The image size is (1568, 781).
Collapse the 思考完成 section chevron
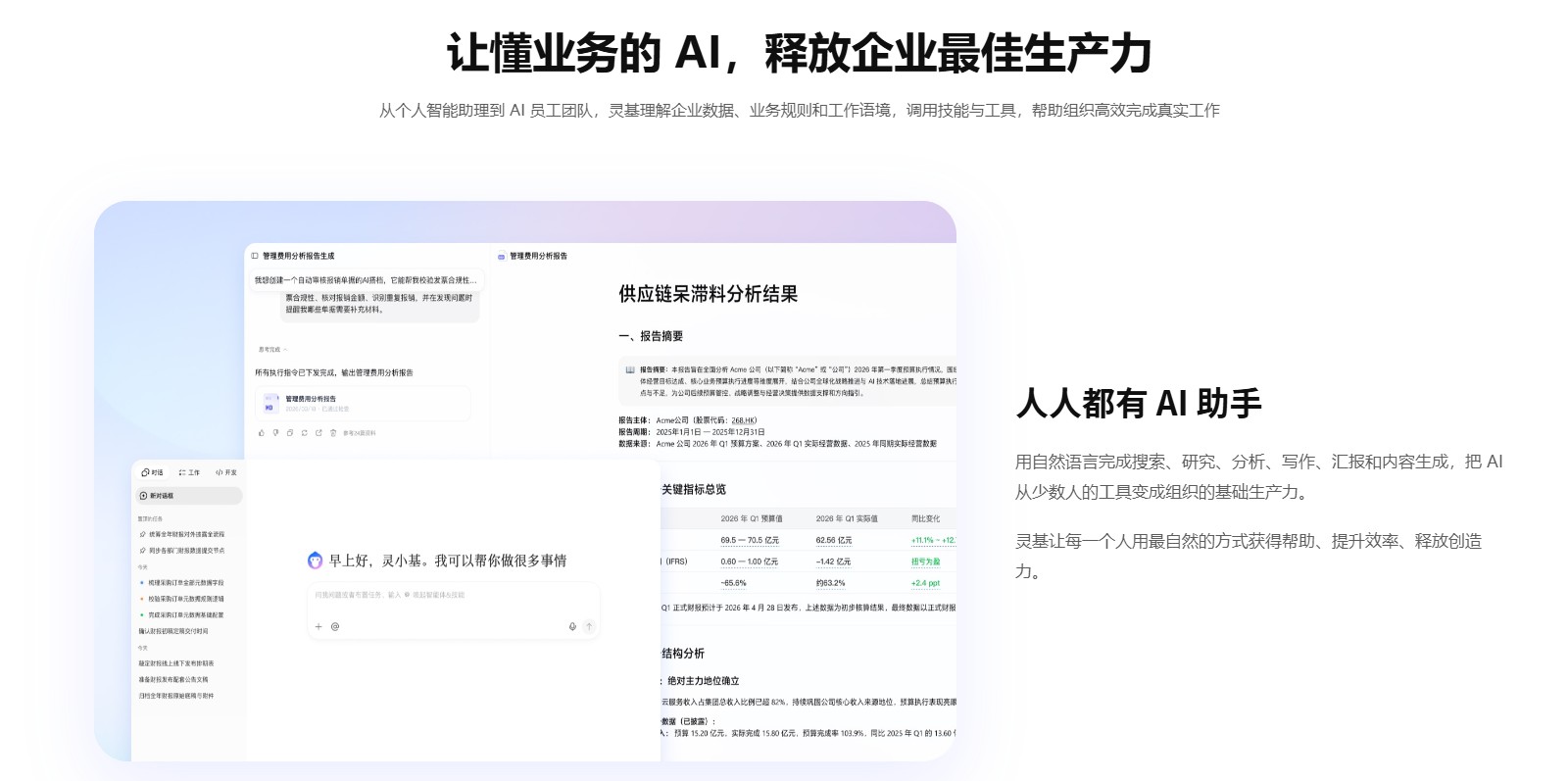point(285,350)
